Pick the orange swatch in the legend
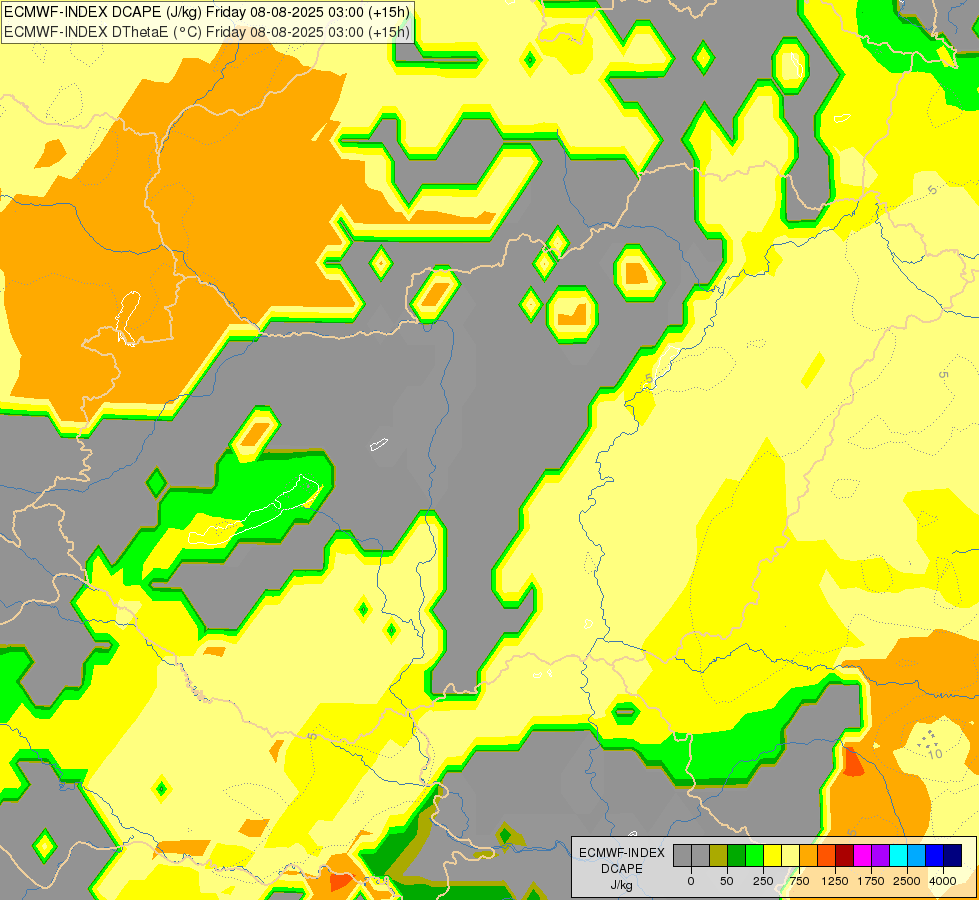Viewport: 979px width, 900px height. pos(809,856)
